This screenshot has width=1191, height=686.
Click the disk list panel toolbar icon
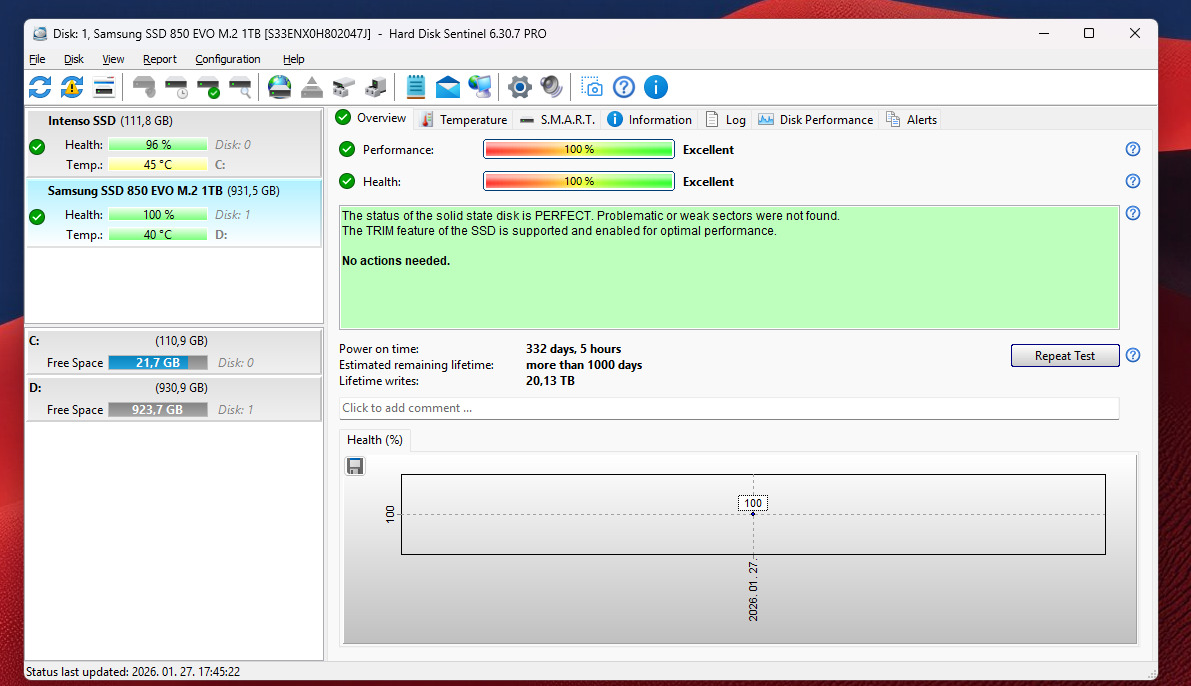104,87
